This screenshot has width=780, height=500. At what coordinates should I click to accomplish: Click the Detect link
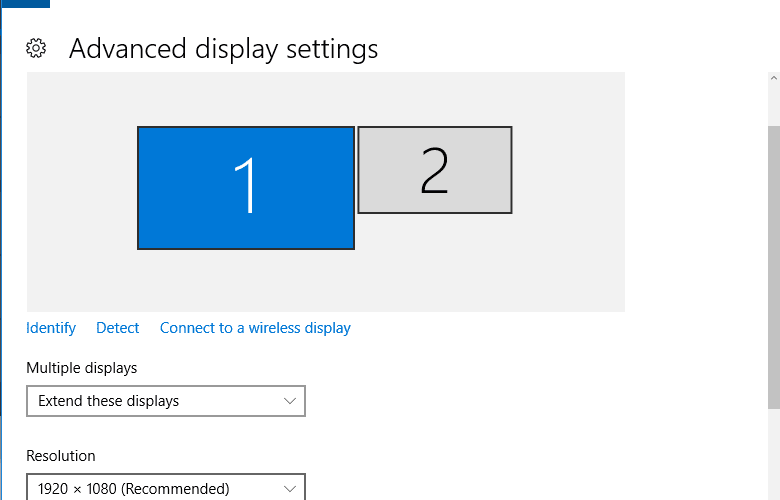click(x=117, y=328)
